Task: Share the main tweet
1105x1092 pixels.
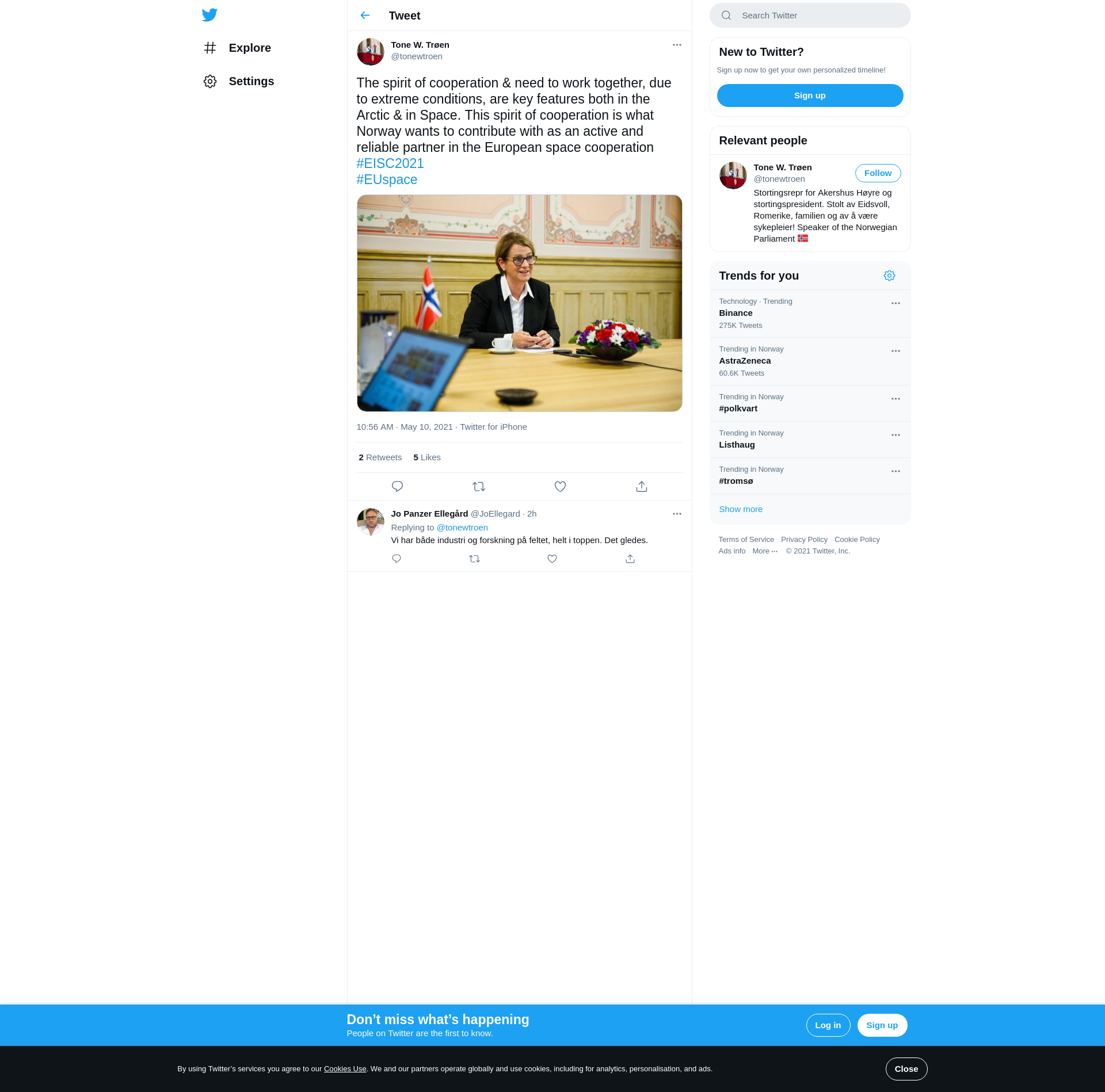Action: [642, 487]
